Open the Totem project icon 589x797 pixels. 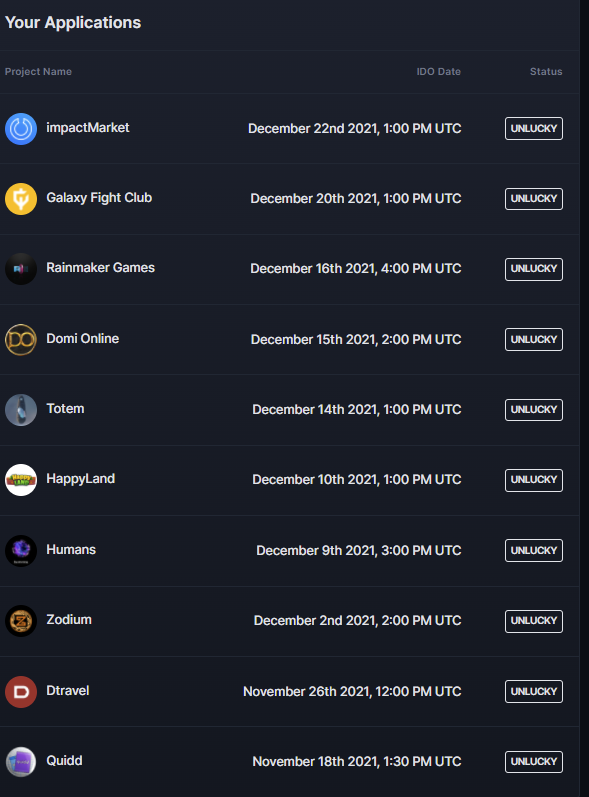[x=21, y=410]
